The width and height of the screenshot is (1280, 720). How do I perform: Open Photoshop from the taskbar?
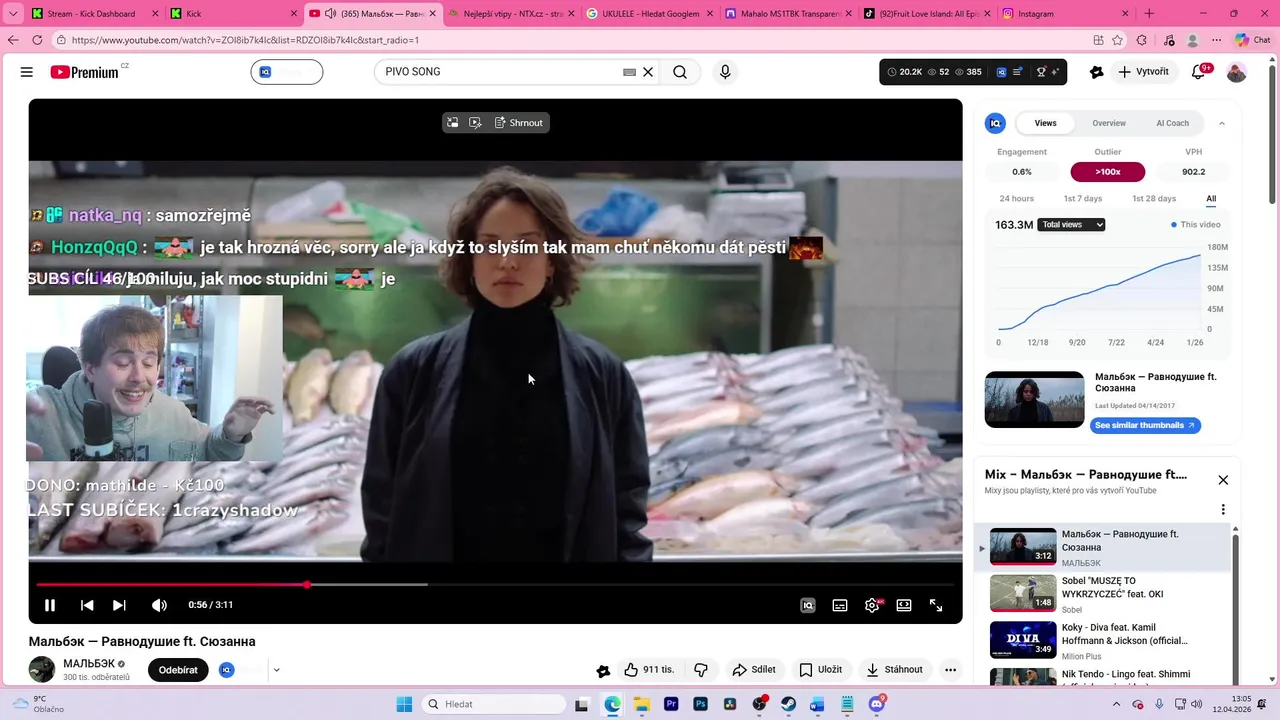(x=701, y=704)
